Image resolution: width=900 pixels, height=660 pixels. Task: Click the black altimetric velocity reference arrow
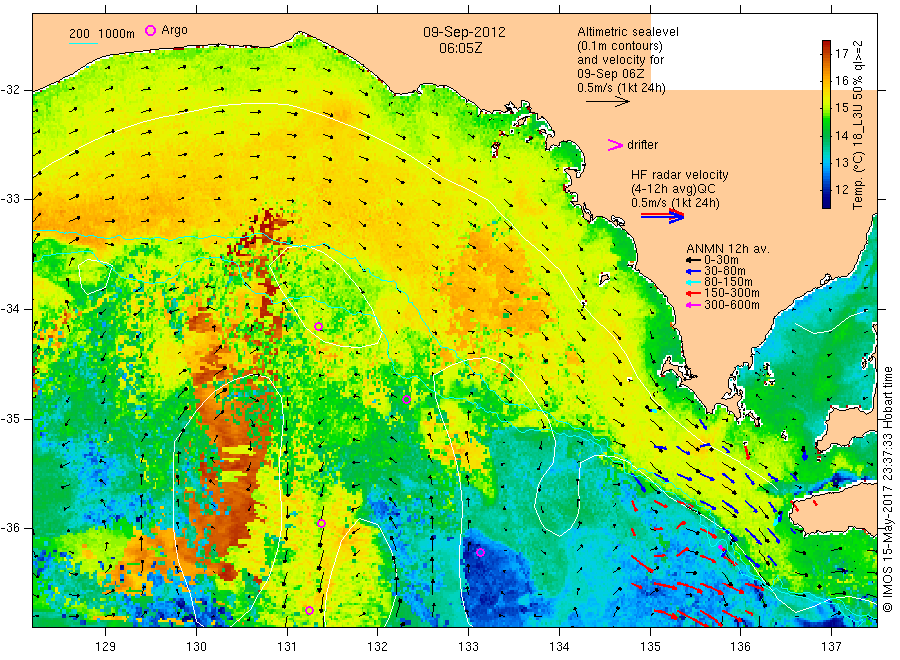pyautogui.click(x=607, y=102)
